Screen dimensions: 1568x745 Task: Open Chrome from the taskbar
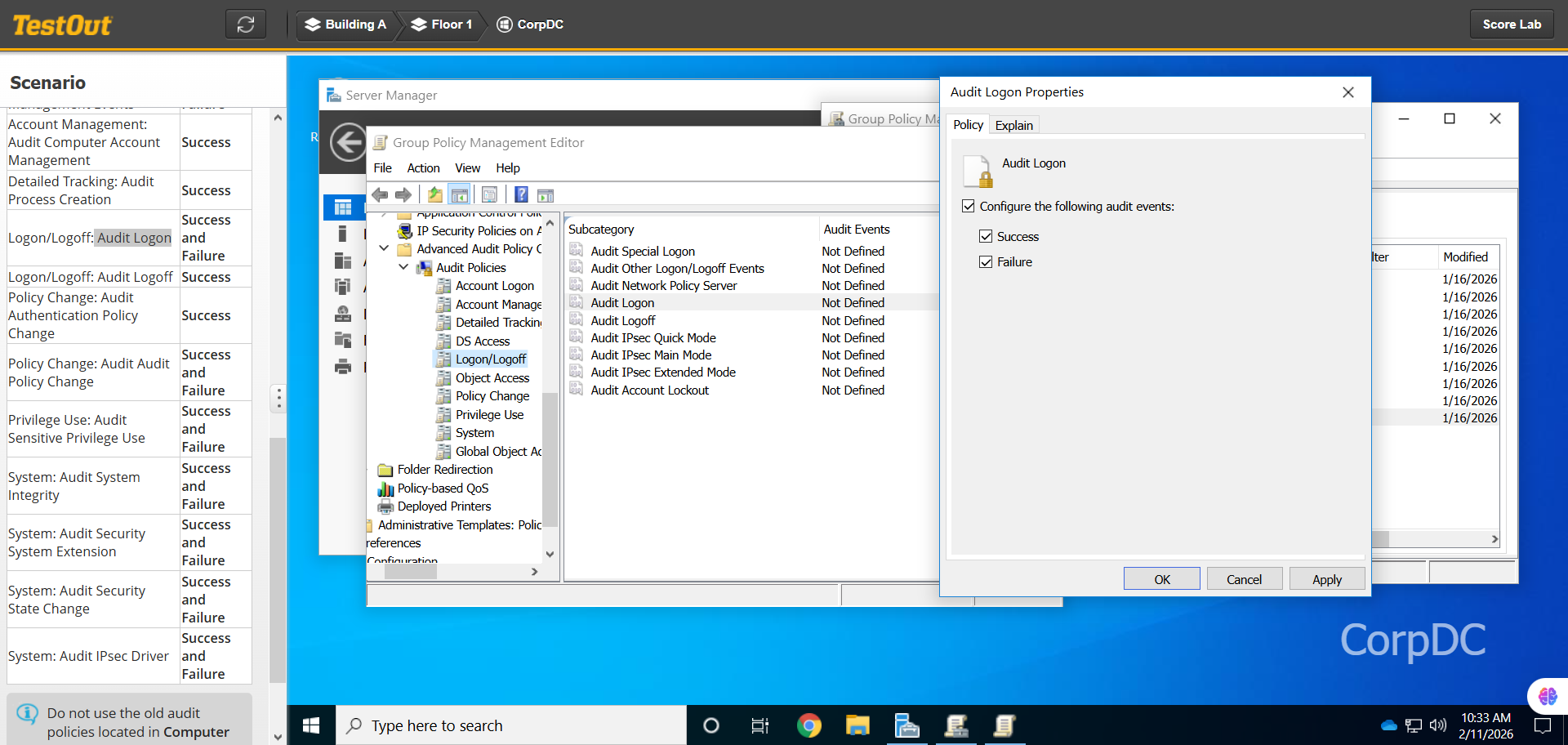point(808,725)
